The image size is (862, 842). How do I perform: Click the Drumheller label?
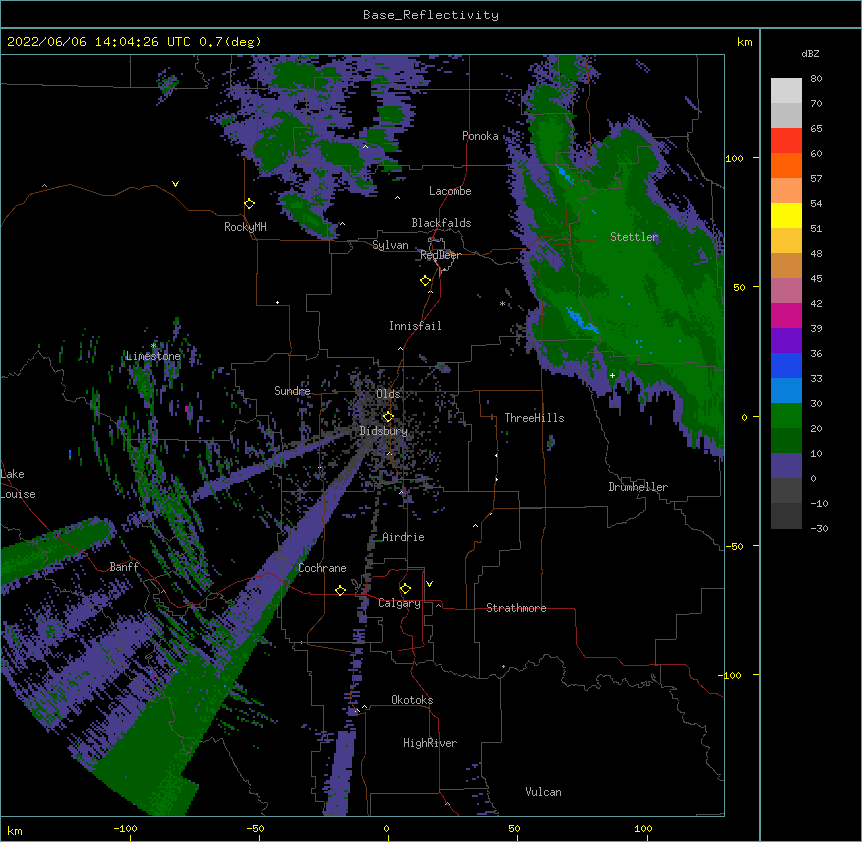coord(638,487)
